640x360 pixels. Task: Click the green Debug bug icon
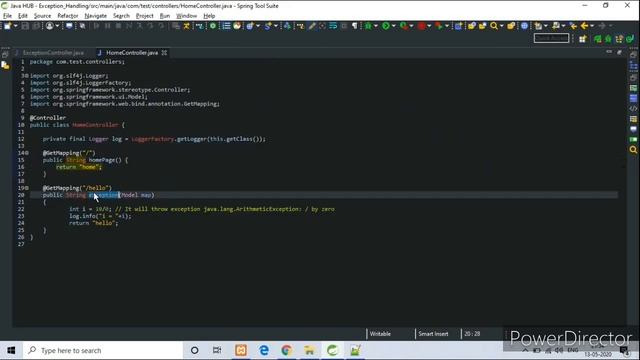(369, 26)
